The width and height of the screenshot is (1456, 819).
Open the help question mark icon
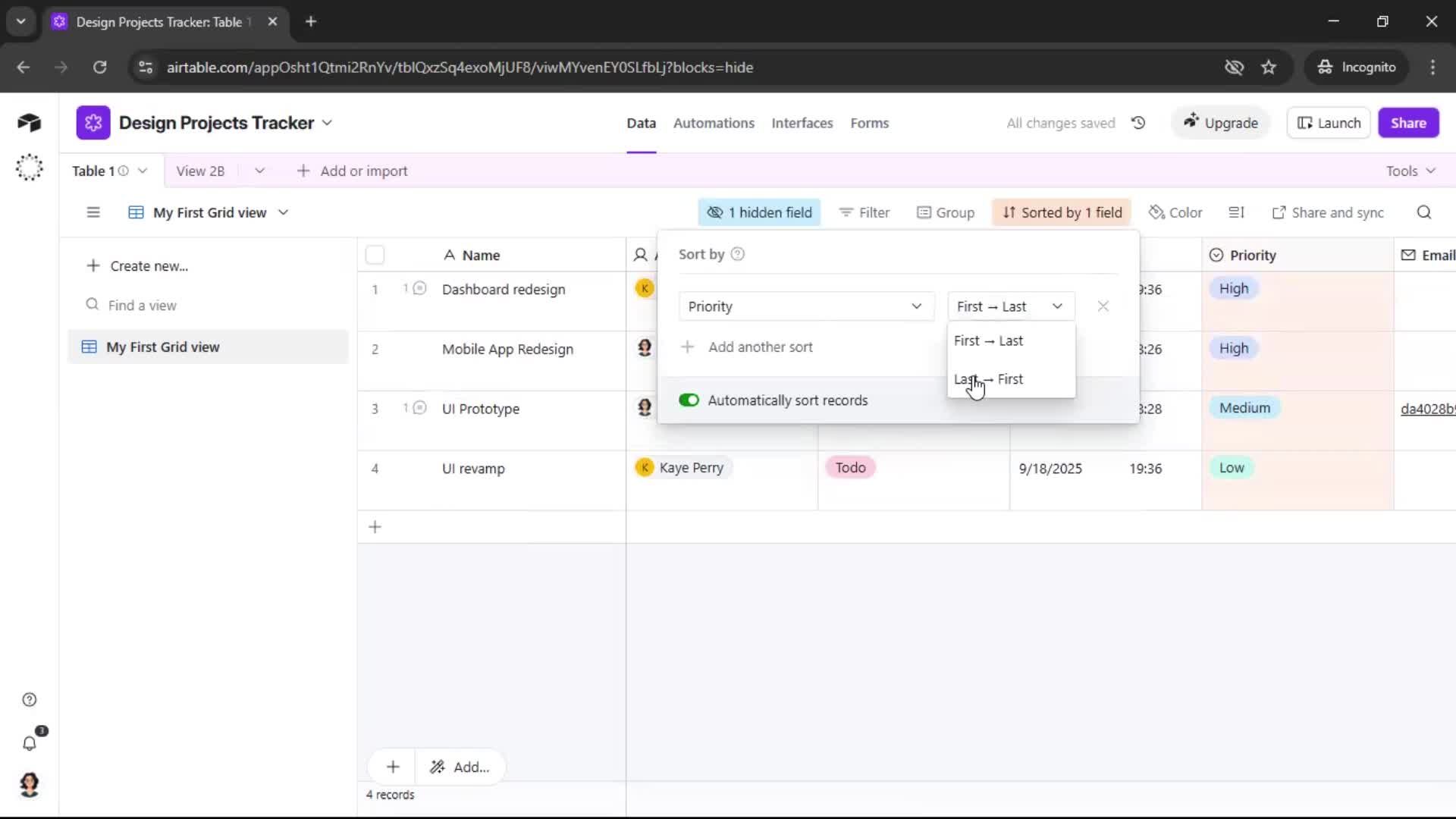click(x=30, y=700)
